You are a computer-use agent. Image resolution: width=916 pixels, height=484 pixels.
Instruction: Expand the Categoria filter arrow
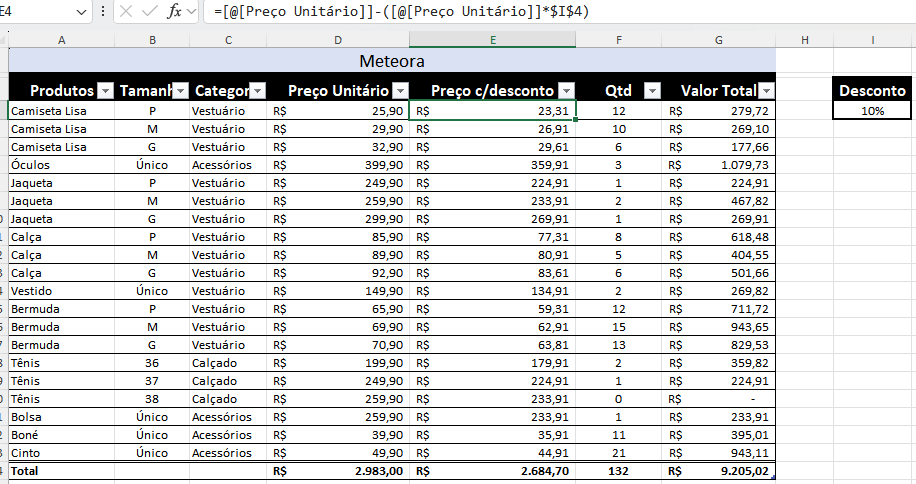(x=257, y=91)
